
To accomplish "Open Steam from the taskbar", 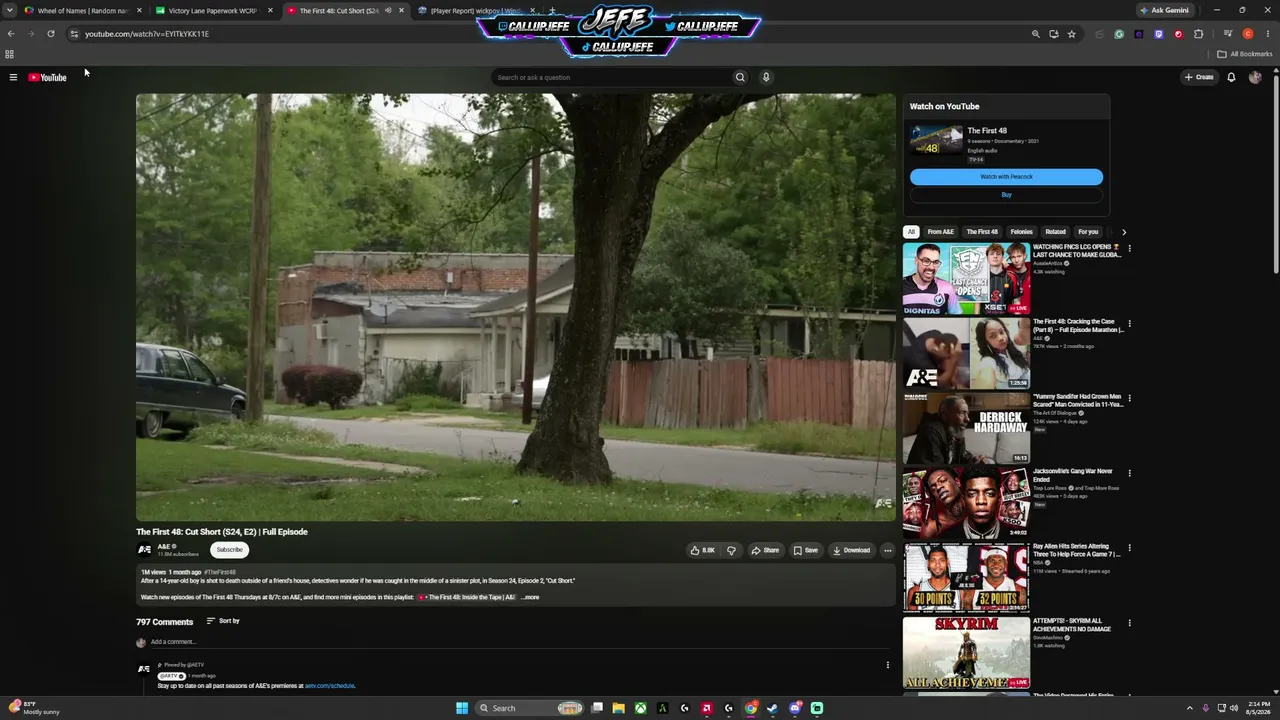I will pyautogui.click(x=773, y=708).
